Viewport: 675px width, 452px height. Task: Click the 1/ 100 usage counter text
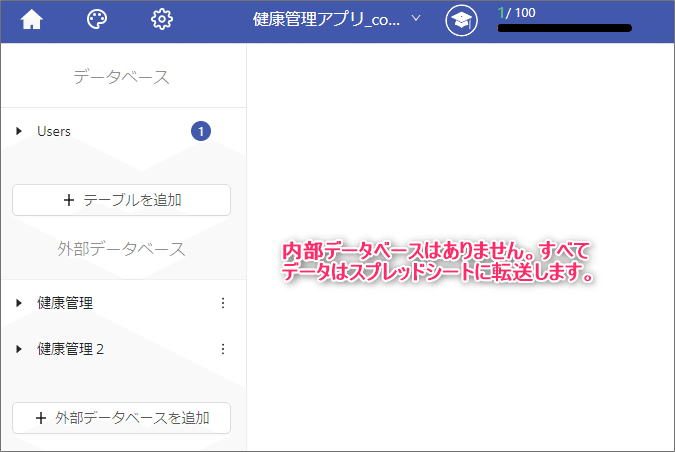coord(517,13)
